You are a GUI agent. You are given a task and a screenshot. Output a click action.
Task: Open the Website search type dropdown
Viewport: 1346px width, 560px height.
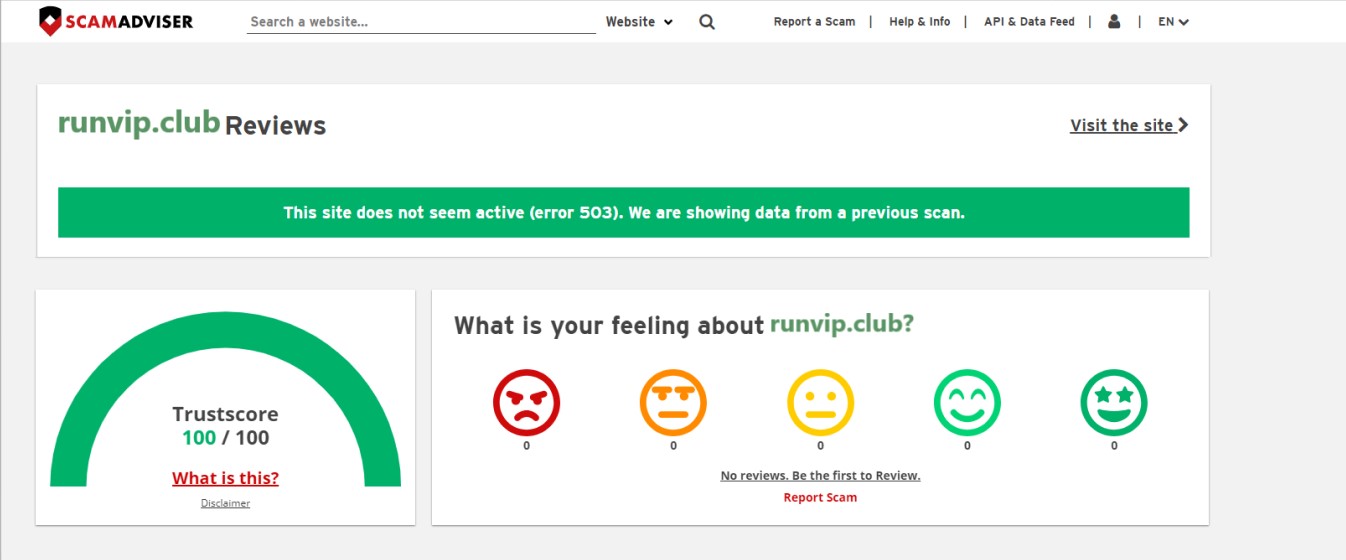pos(640,22)
